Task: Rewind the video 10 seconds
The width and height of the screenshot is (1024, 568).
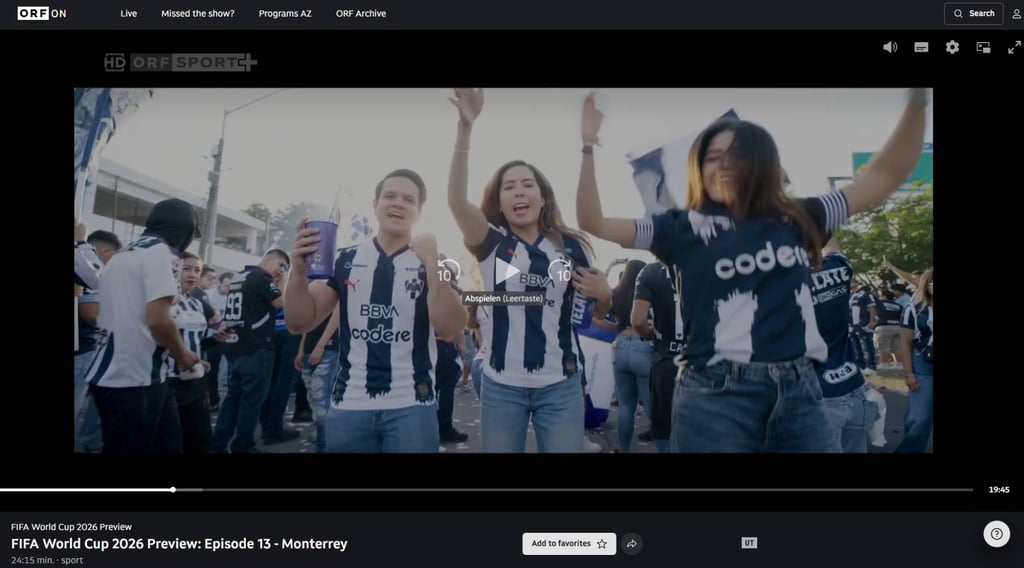Action: tap(447, 270)
